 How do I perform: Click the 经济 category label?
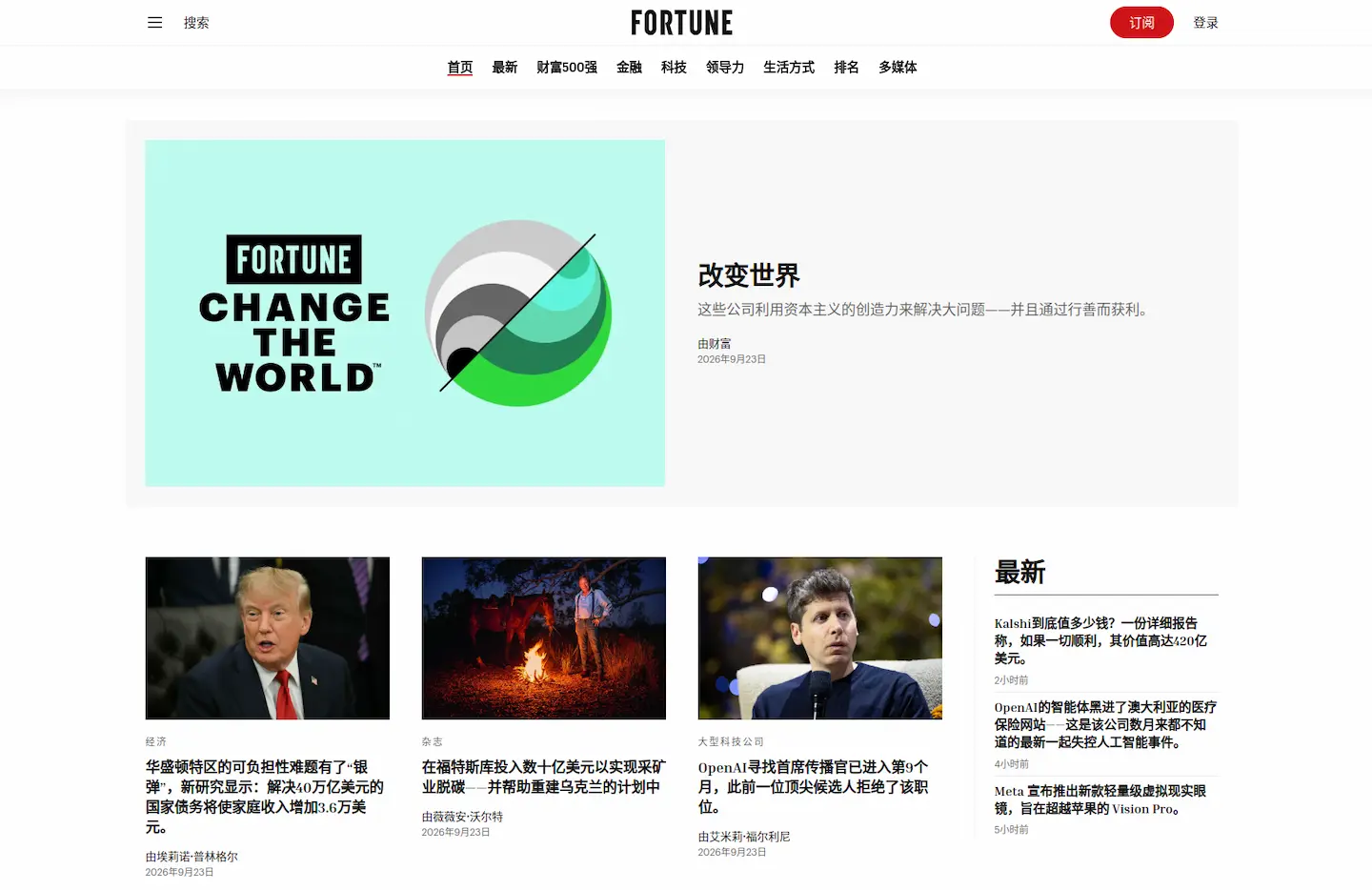156,741
